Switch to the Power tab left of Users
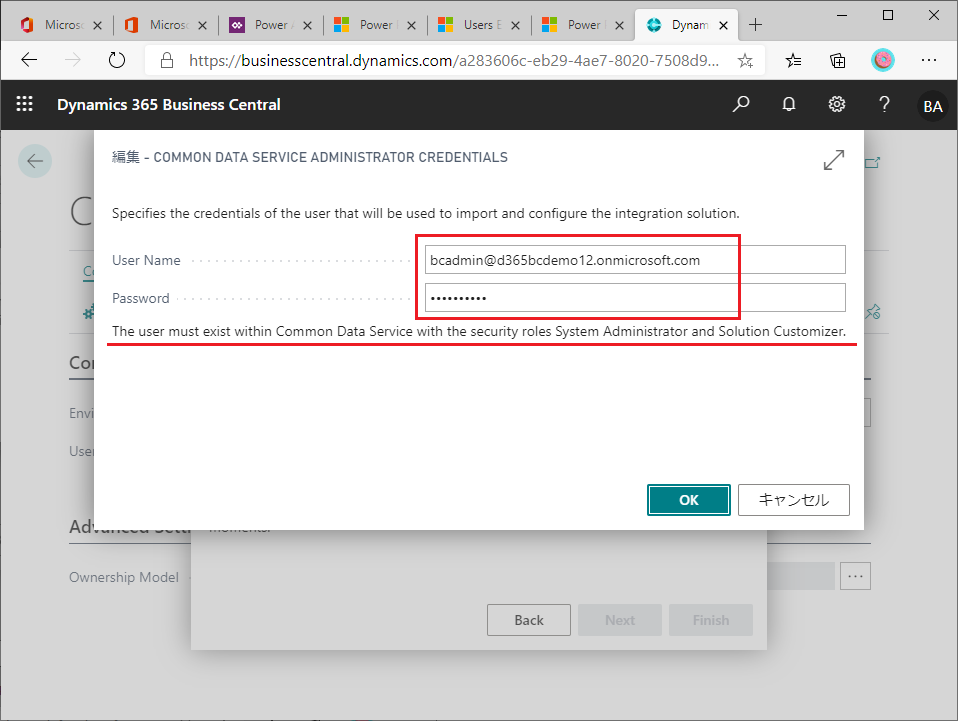This screenshot has width=958, height=721. coord(373,25)
